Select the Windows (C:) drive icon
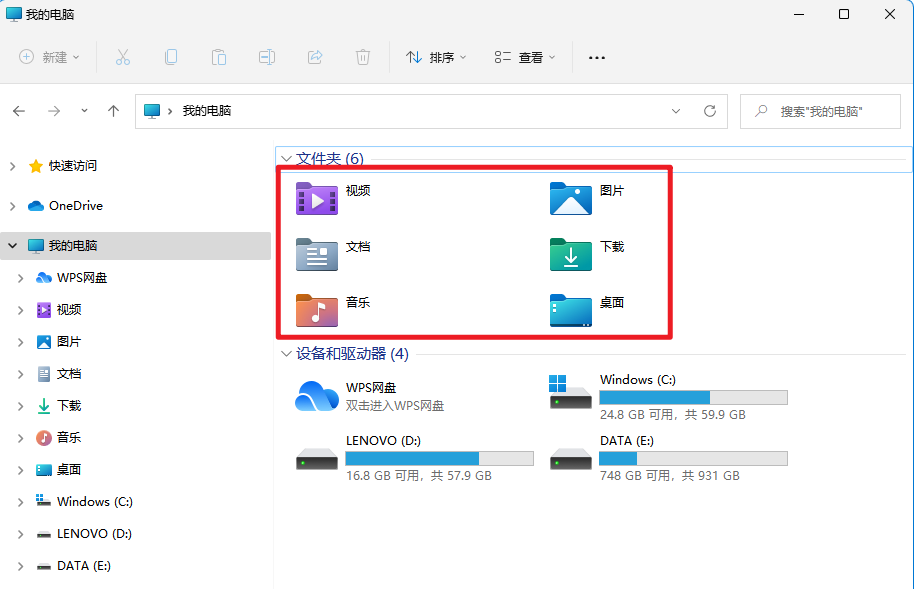 pyautogui.click(x=571, y=392)
